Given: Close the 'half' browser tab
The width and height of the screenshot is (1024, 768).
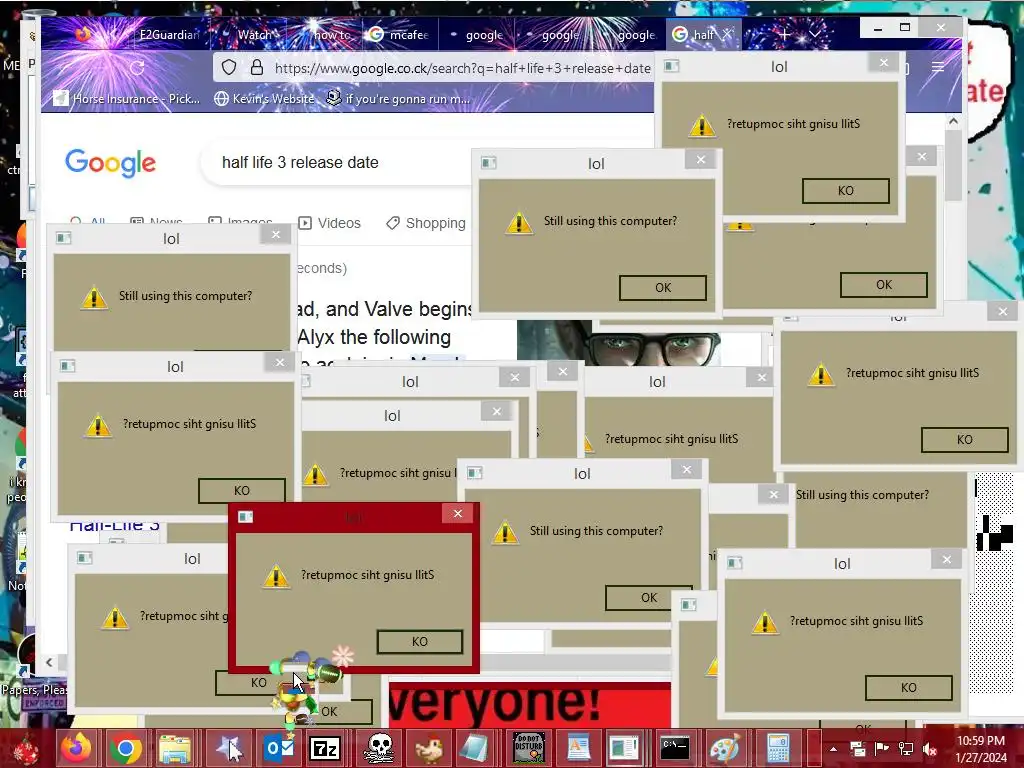Looking at the screenshot, I should [x=728, y=34].
